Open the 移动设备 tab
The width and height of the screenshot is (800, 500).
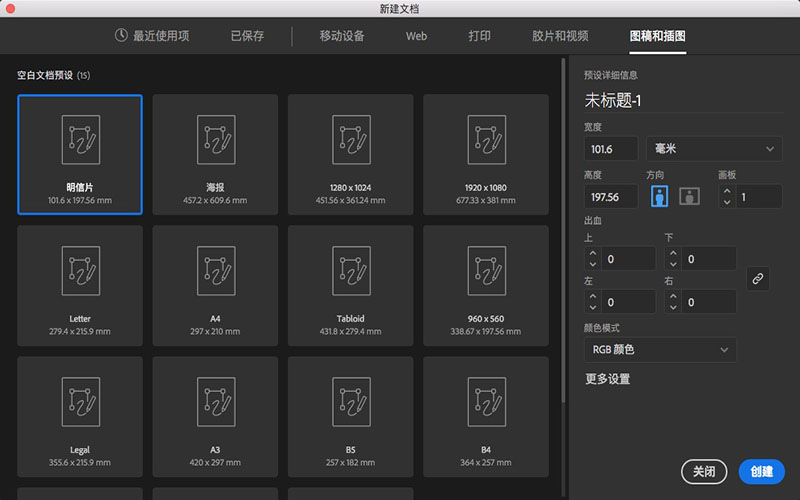[x=342, y=36]
